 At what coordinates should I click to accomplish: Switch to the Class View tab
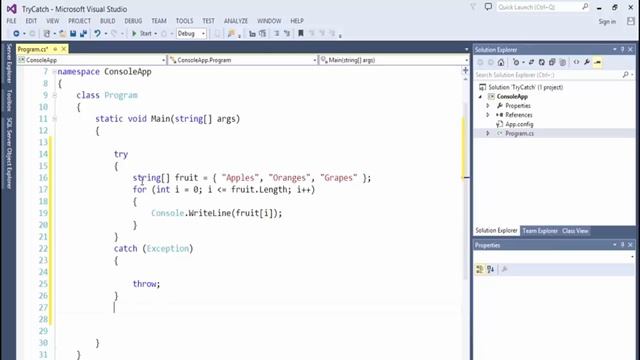[575, 231]
